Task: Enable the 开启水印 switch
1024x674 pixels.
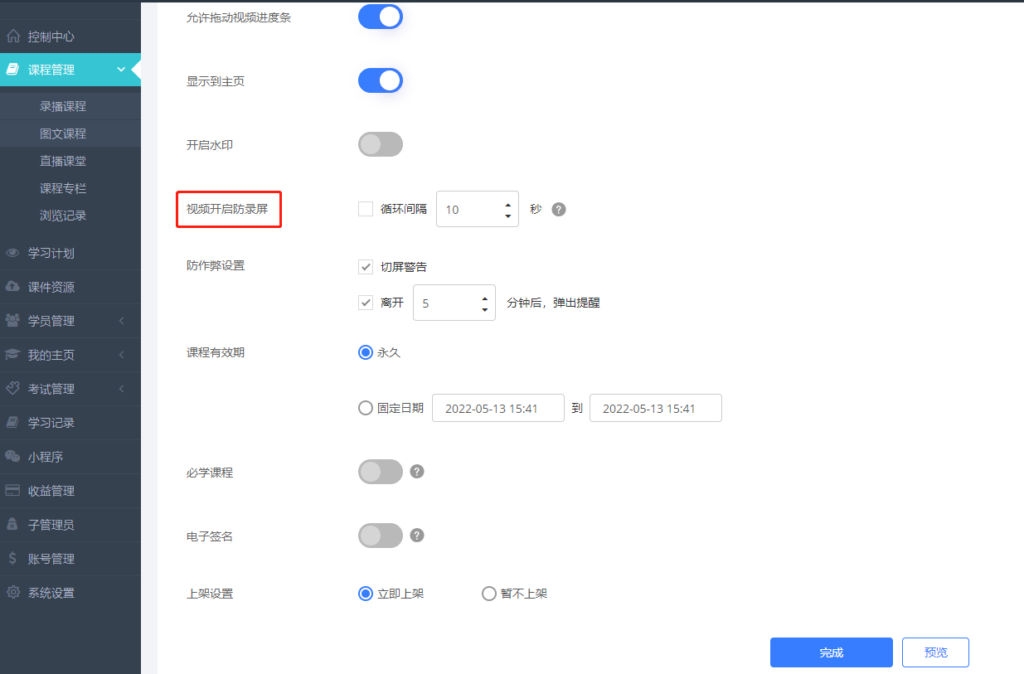Action: [x=380, y=144]
